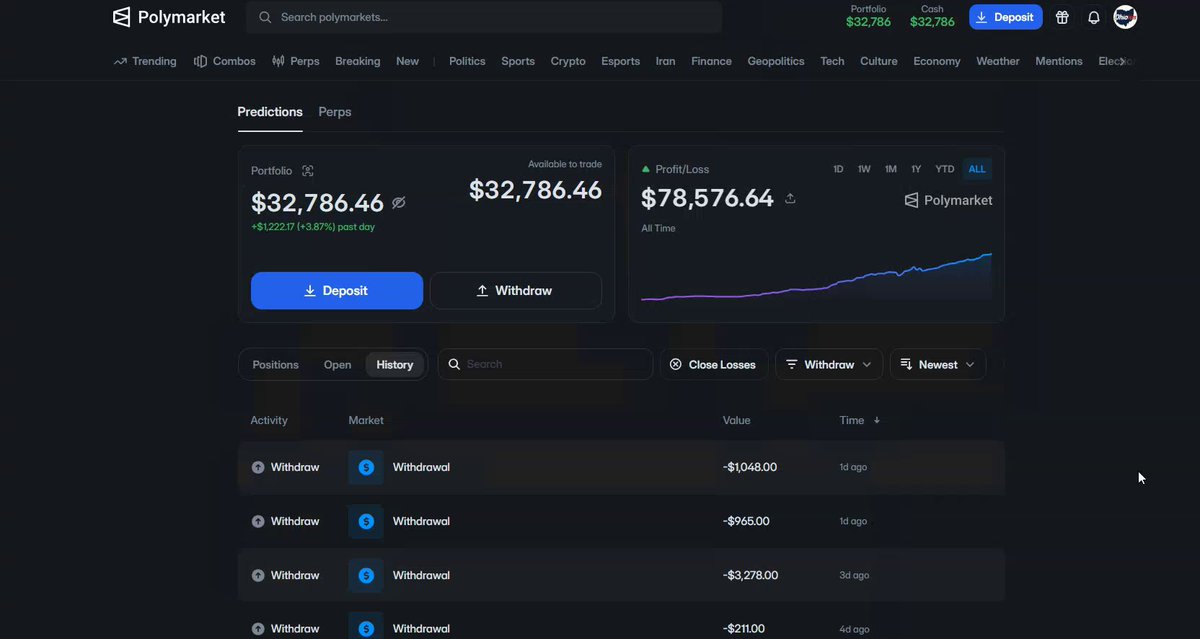Image resolution: width=1200 pixels, height=639 pixels.
Task: Open the gift rewards icon
Action: point(1062,17)
